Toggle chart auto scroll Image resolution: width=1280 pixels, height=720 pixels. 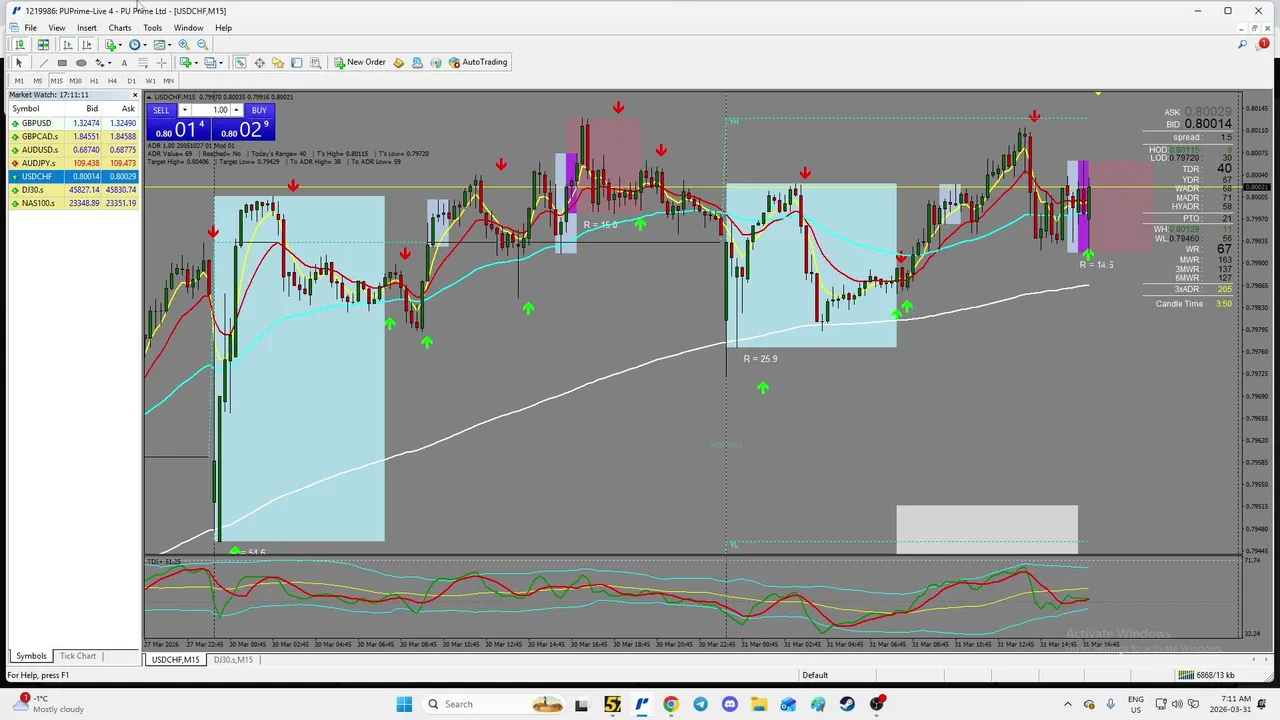point(67,45)
